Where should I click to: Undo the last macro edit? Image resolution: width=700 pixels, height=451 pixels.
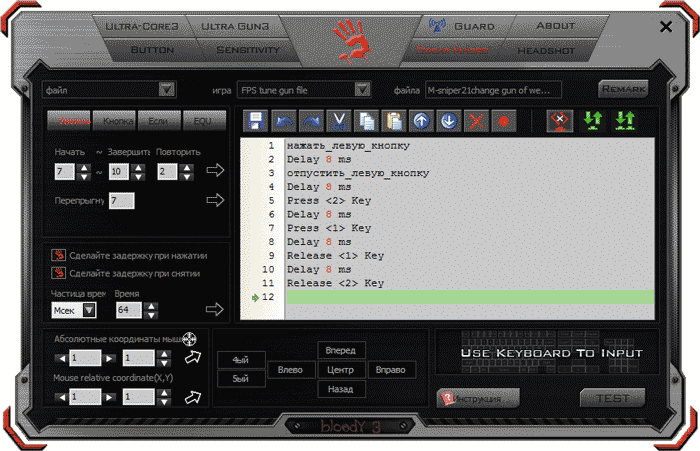[x=284, y=121]
